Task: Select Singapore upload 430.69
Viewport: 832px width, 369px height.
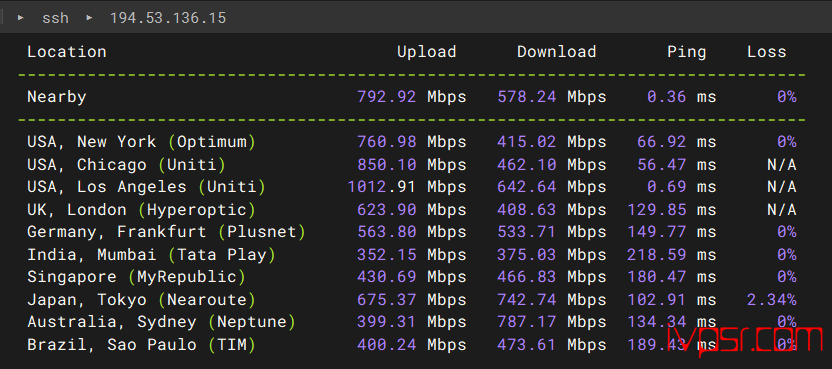Action: tap(387, 277)
